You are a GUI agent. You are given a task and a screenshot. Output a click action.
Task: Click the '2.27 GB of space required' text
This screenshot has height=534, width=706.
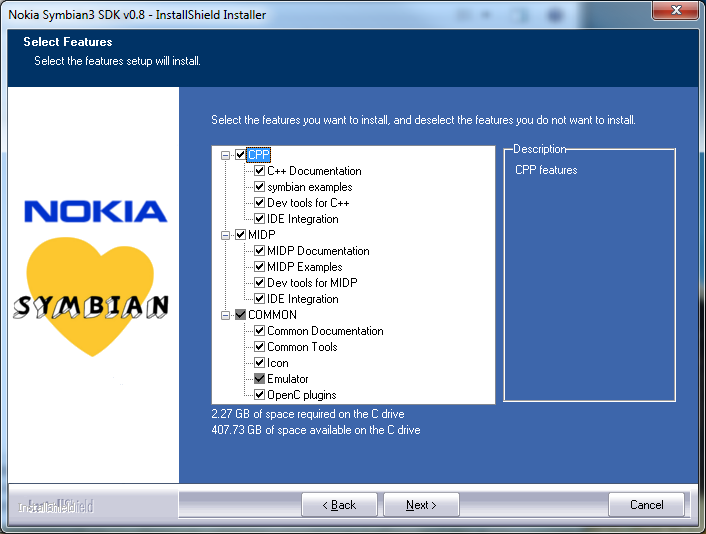[308, 414]
